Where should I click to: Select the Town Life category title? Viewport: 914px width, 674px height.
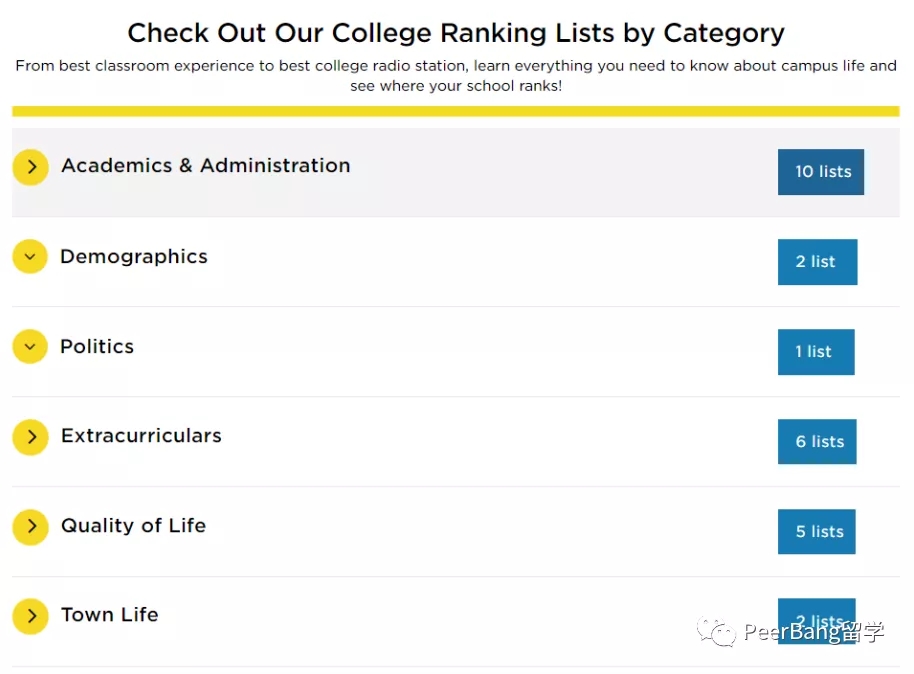[110, 615]
